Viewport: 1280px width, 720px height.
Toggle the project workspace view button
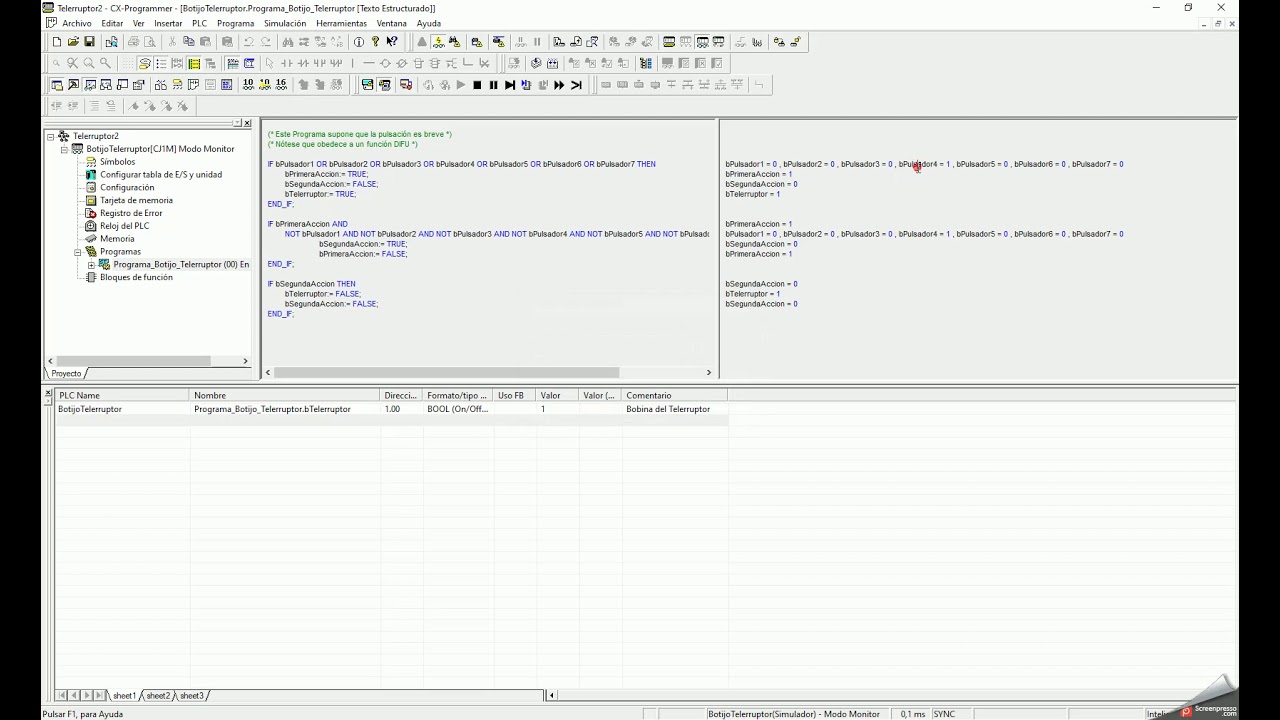pos(57,85)
